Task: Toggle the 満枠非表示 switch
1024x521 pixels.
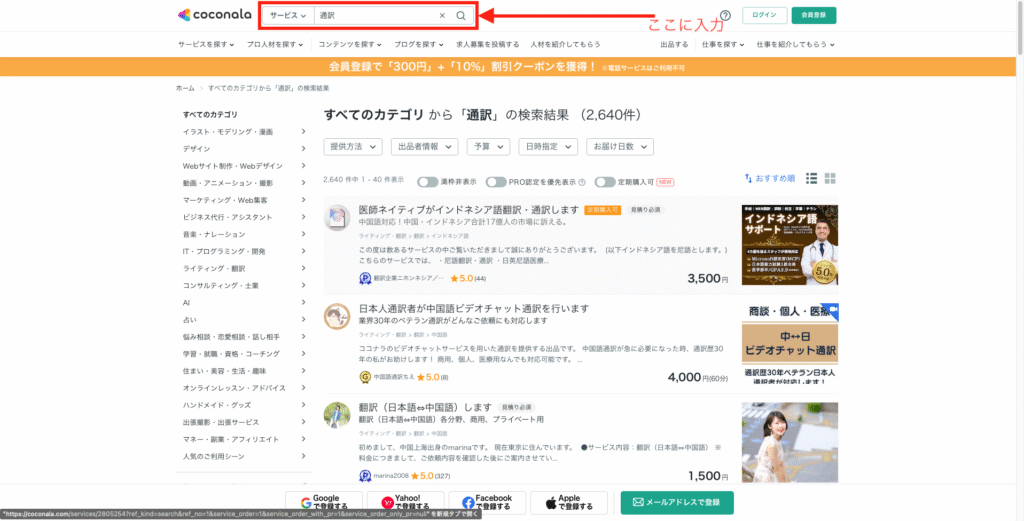Action: click(428, 182)
